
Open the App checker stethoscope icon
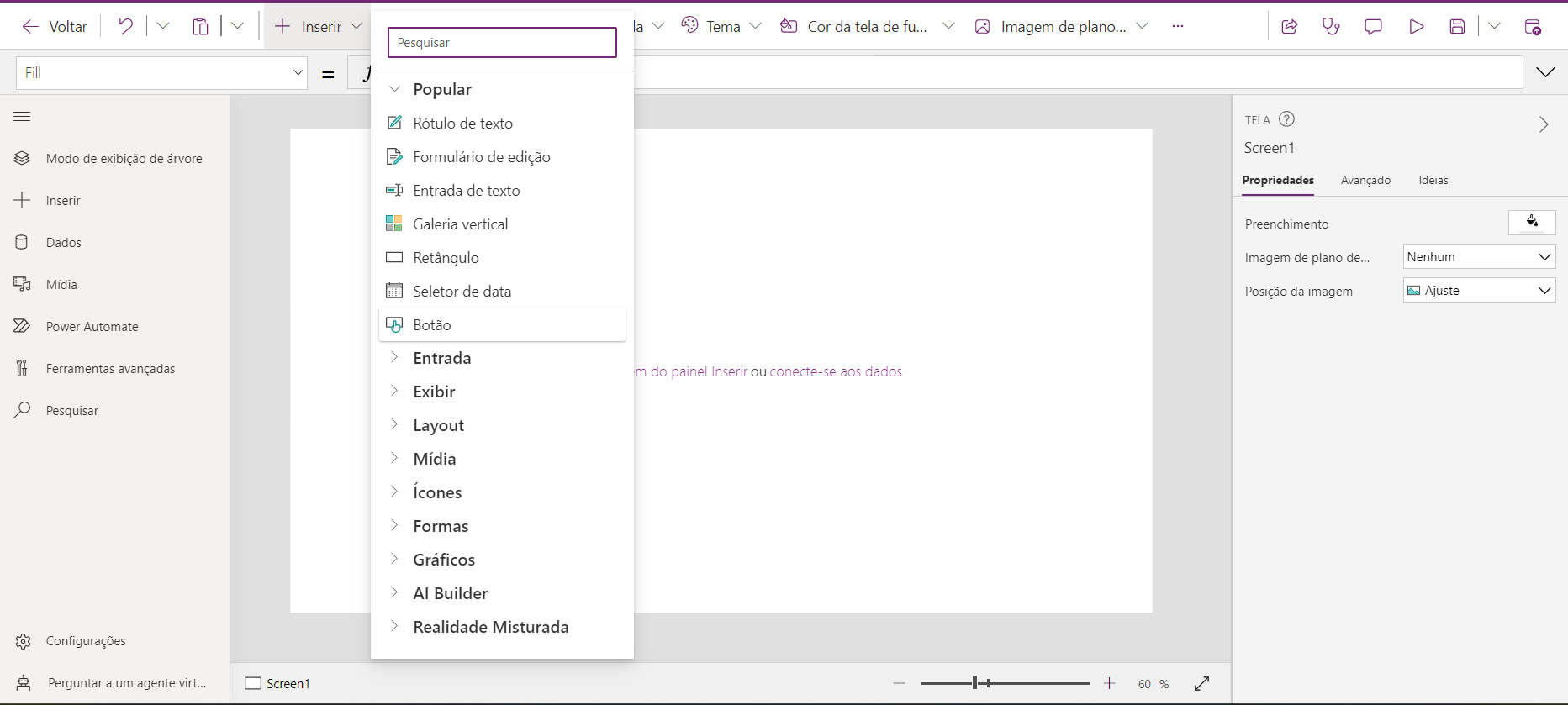click(1331, 27)
